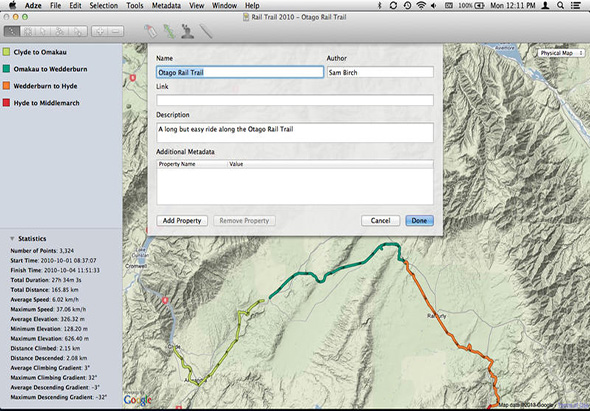Click the Maximum Elevation 626.40 m statistic
This screenshot has width=590, height=411.
50,339
